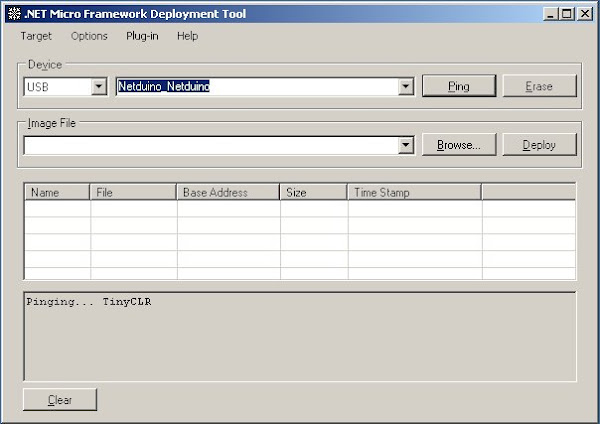Click the Deploy button
Screen dimensions: 600x424
click(x=539, y=145)
